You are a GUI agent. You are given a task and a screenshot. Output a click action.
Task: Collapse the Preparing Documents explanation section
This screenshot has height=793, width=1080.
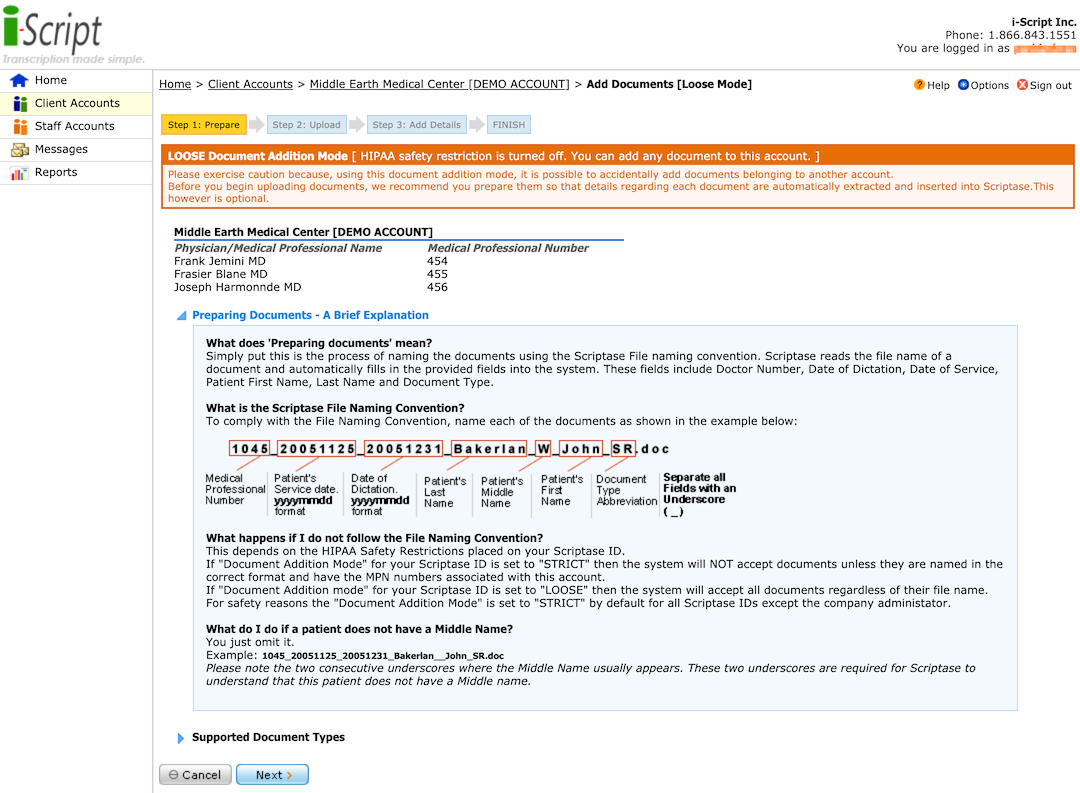(182, 315)
